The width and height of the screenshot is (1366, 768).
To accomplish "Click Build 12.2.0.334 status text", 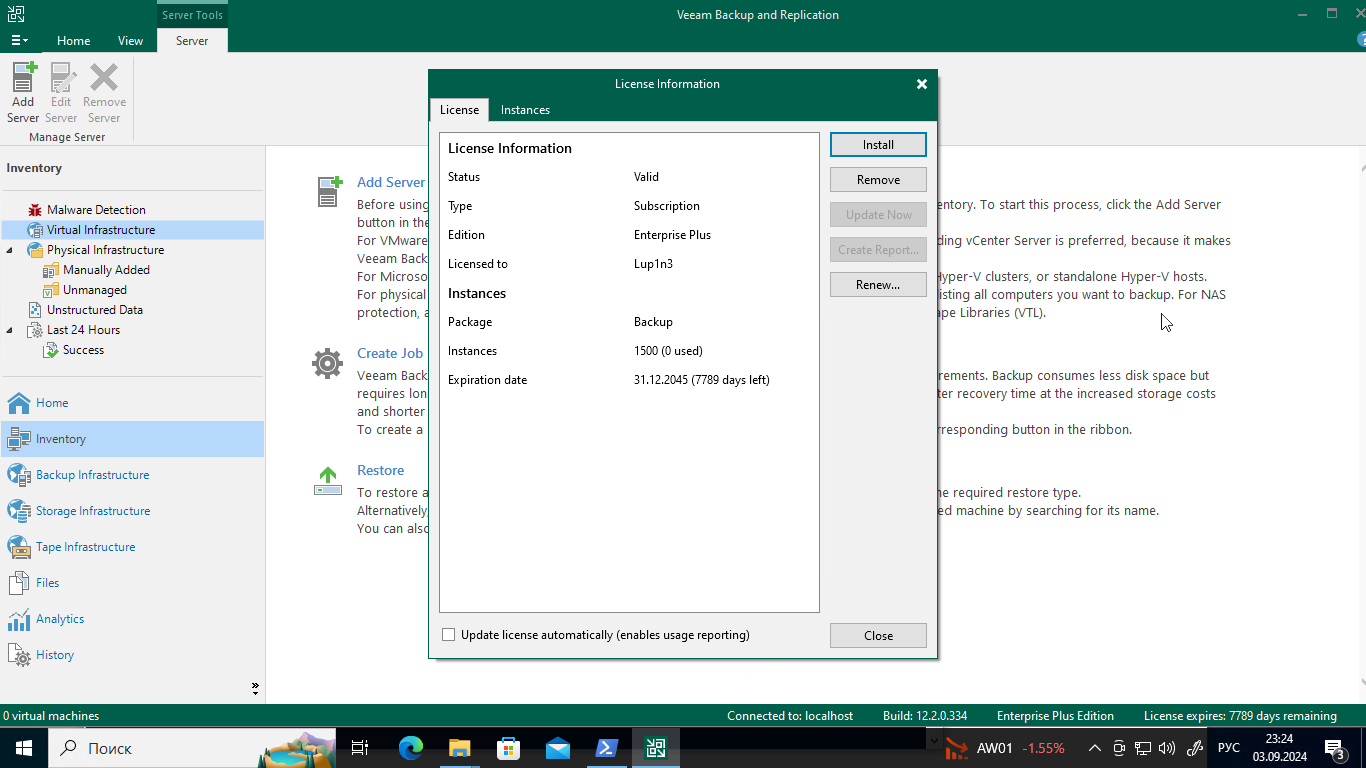I will click(x=925, y=716).
